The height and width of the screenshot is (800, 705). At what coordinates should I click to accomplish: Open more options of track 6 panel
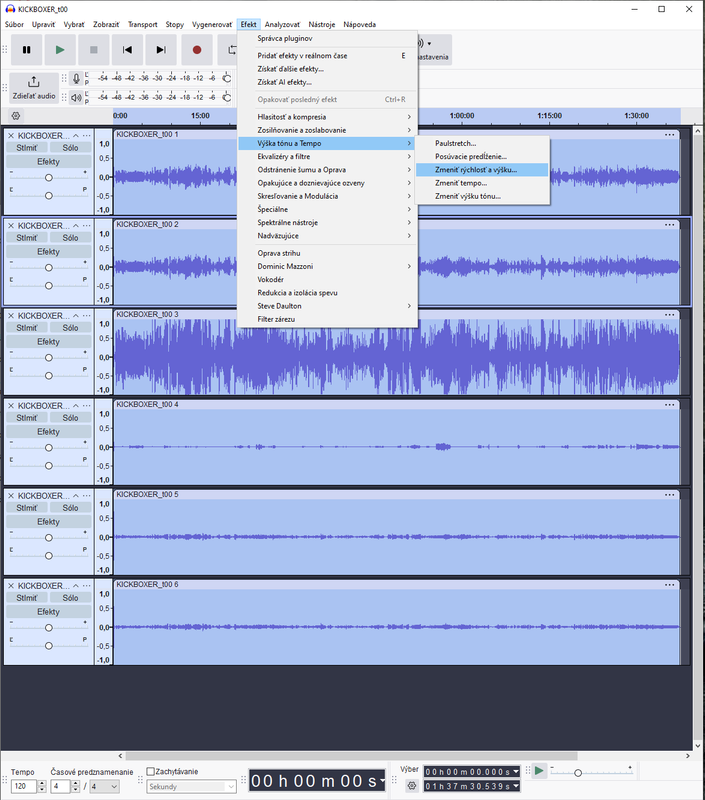pyautogui.click(x=87, y=586)
